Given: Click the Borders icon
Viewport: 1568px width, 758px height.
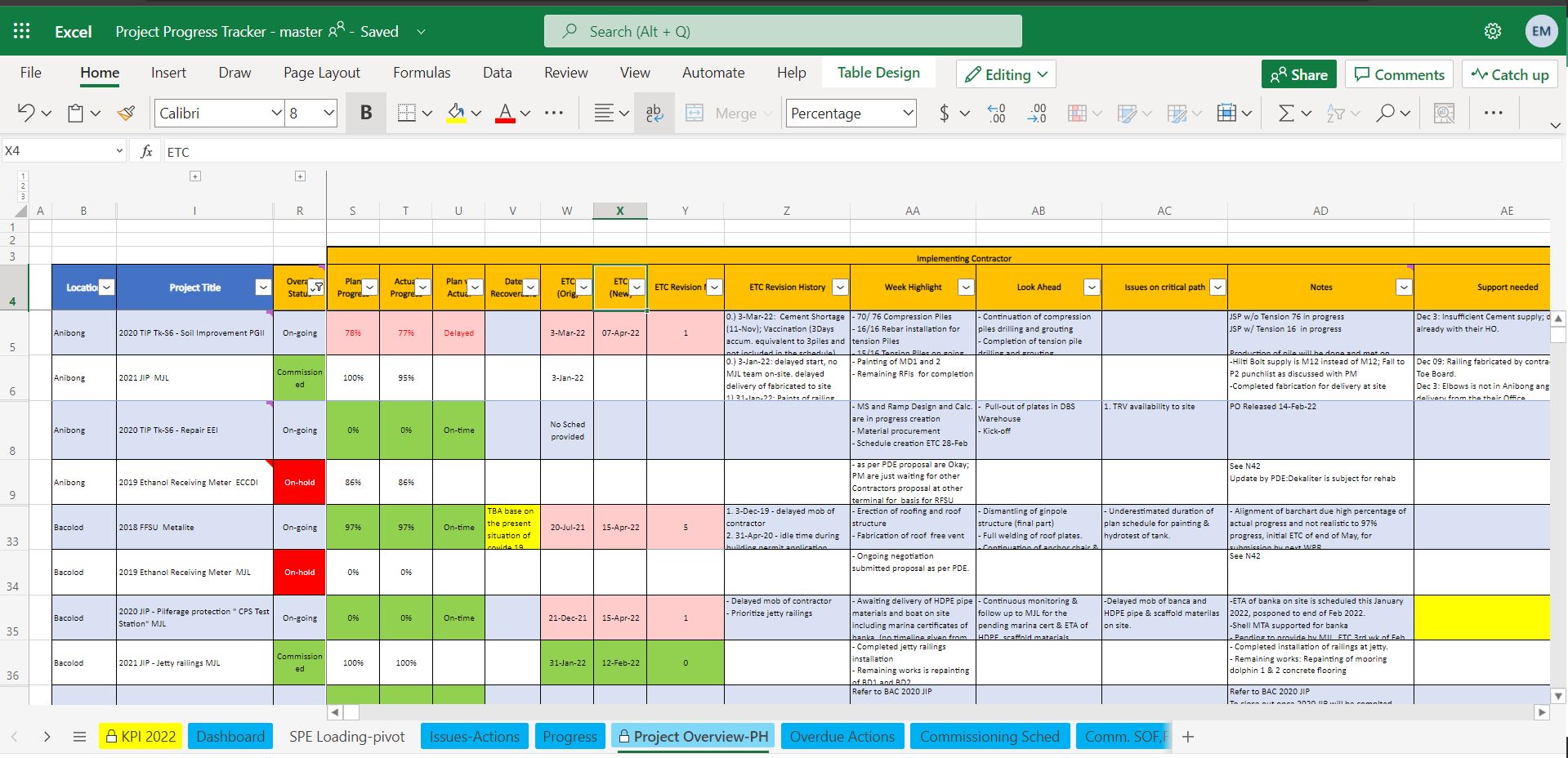Looking at the screenshot, I should [x=406, y=113].
